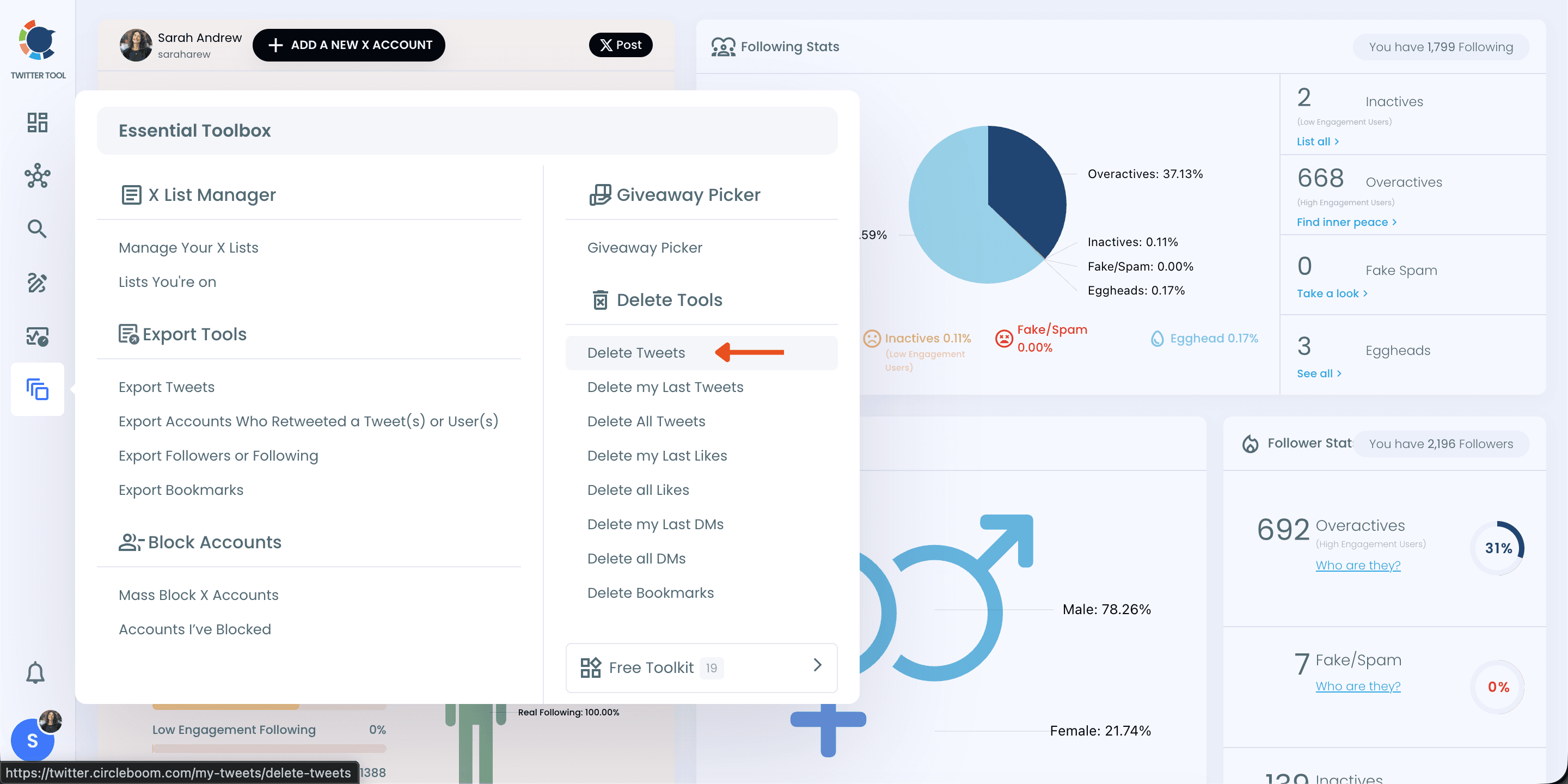Viewport: 1568px width, 784px height.
Task: Click the Low Engagement Following bar
Action: (x=269, y=748)
